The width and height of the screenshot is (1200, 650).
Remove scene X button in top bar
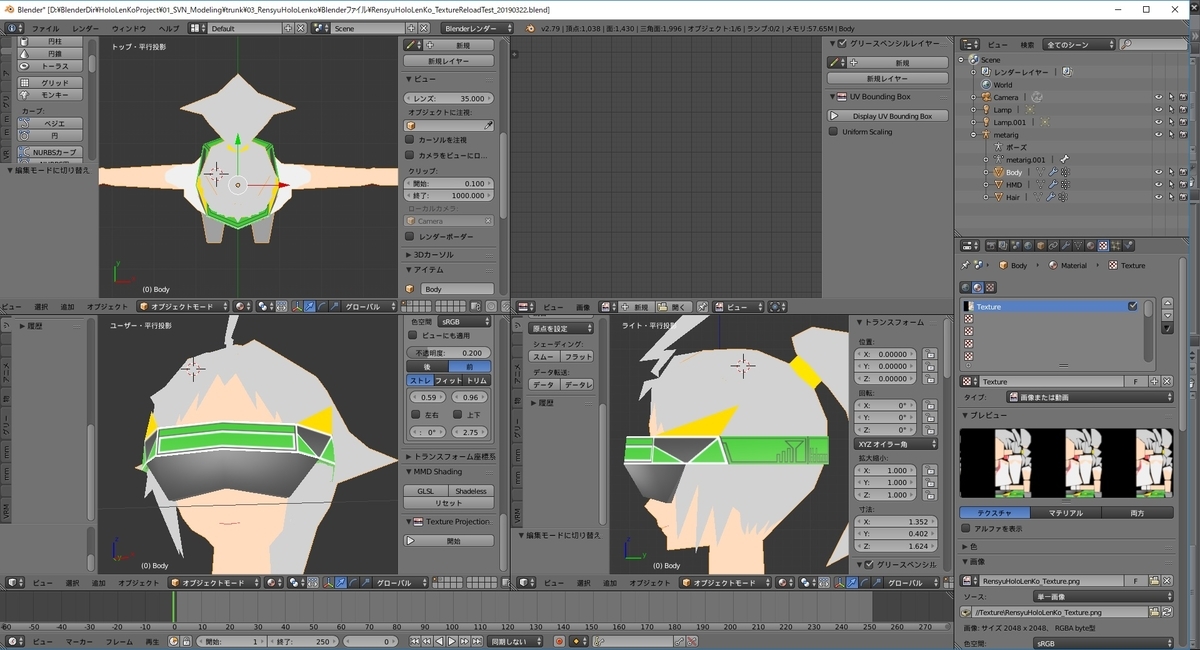coord(424,28)
